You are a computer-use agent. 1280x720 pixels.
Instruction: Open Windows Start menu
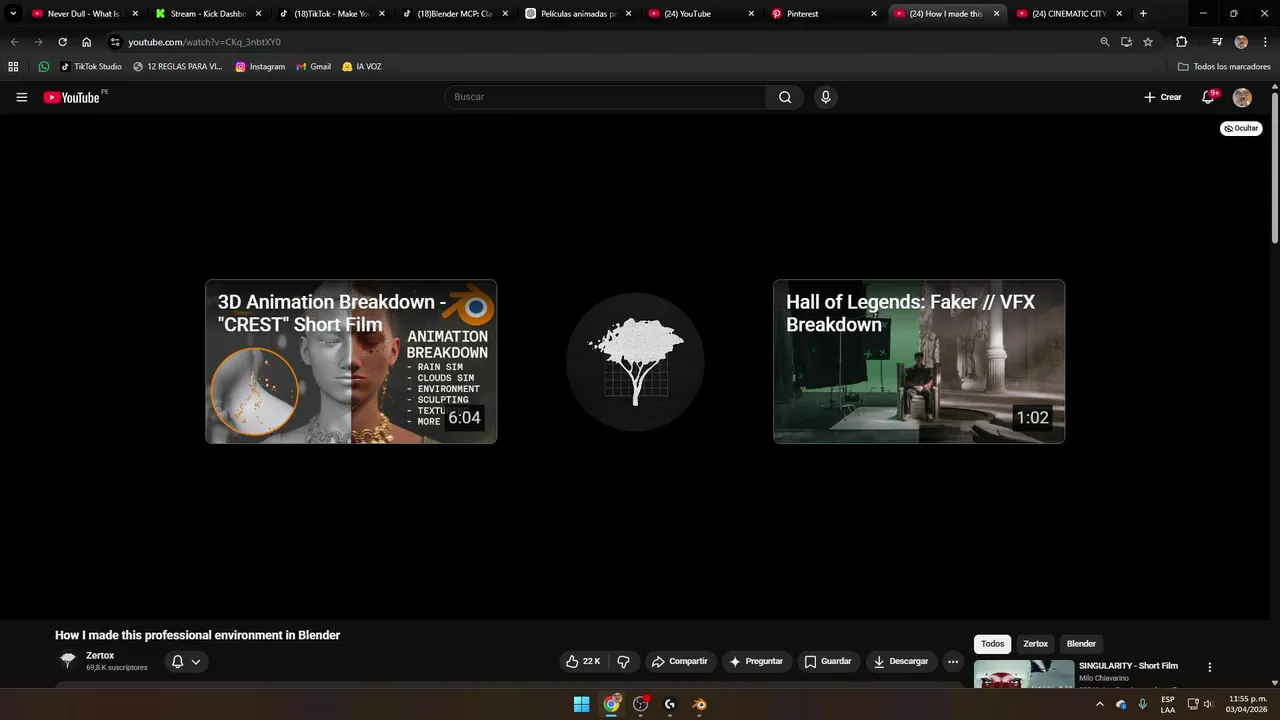pyautogui.click(x=581, y=704)
